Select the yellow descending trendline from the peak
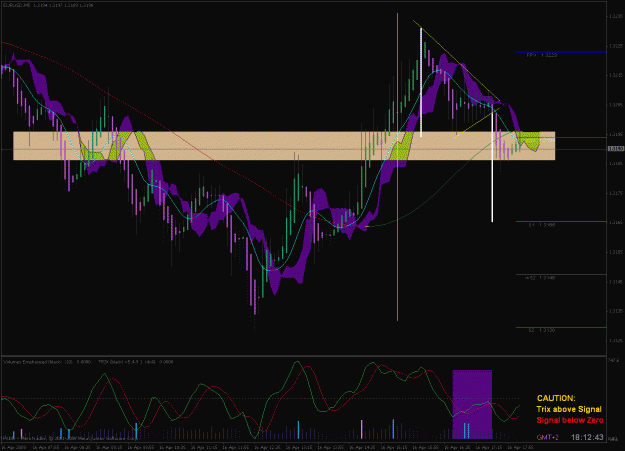Screen dimensions: 625x451 pos(456,60)
